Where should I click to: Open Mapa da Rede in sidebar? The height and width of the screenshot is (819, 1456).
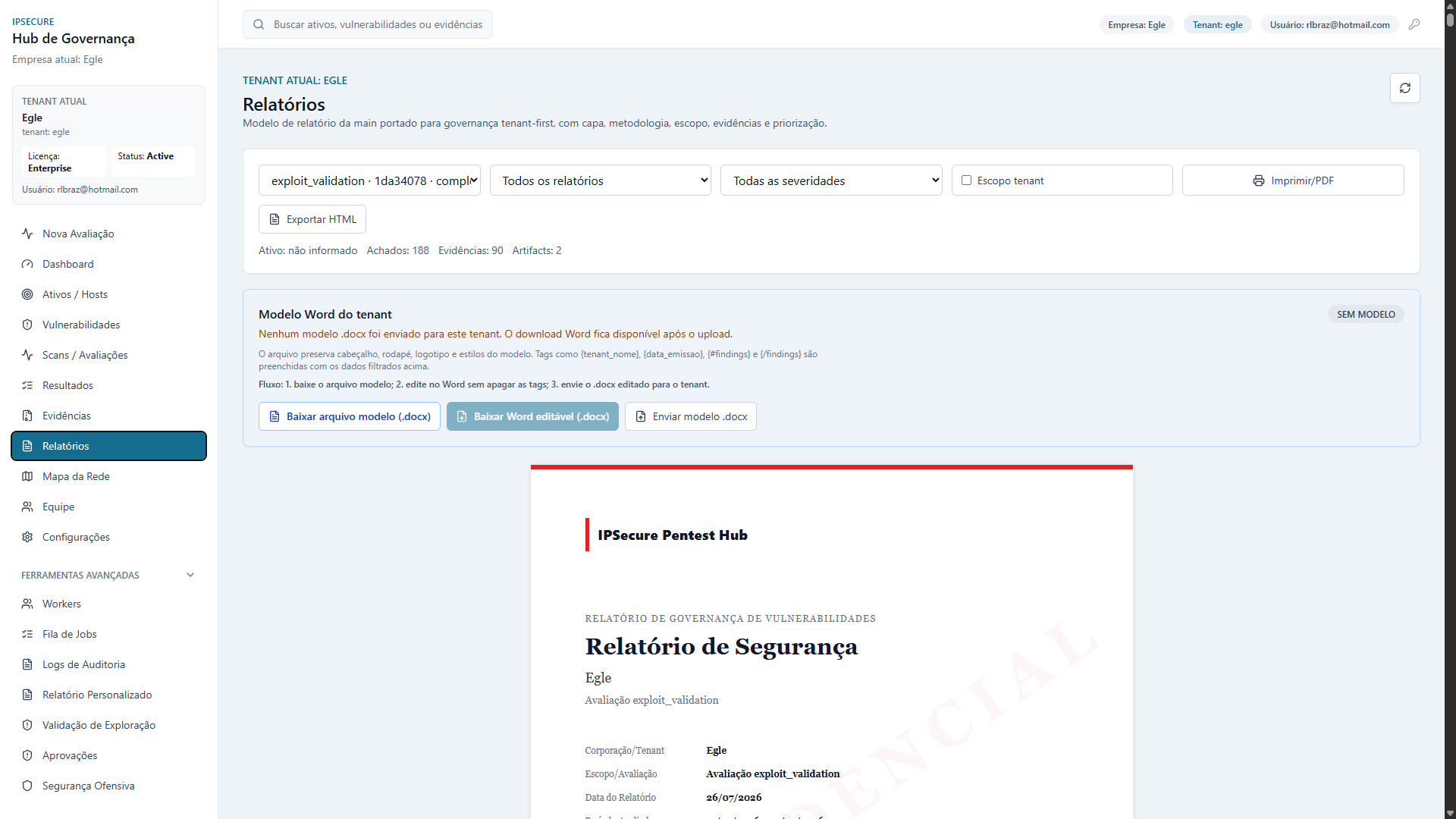coord(108,476)
